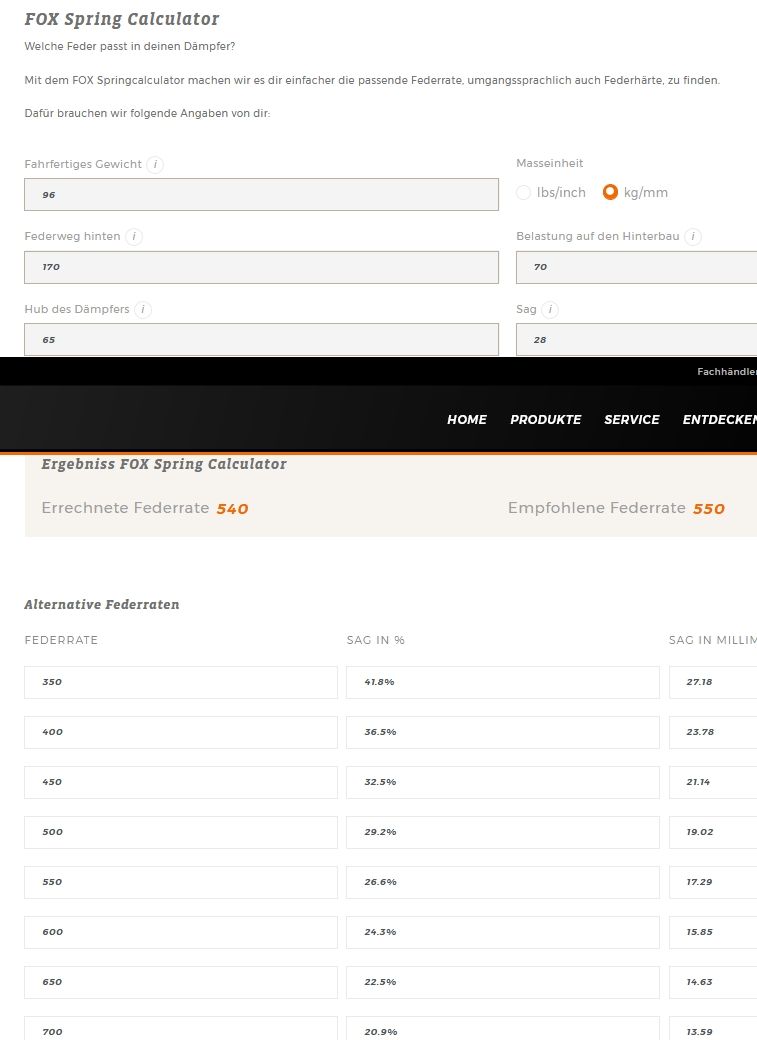Viewport: 757px width, 1040px height.
Task: Click the Fahrfertiges Gewicht field with 96
Action: tap(261, 195)
